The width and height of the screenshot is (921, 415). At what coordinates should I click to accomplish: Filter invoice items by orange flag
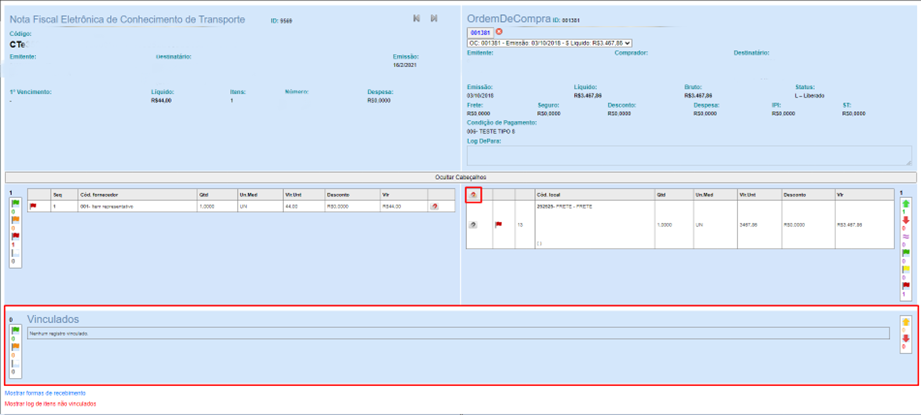pos(15,220)
